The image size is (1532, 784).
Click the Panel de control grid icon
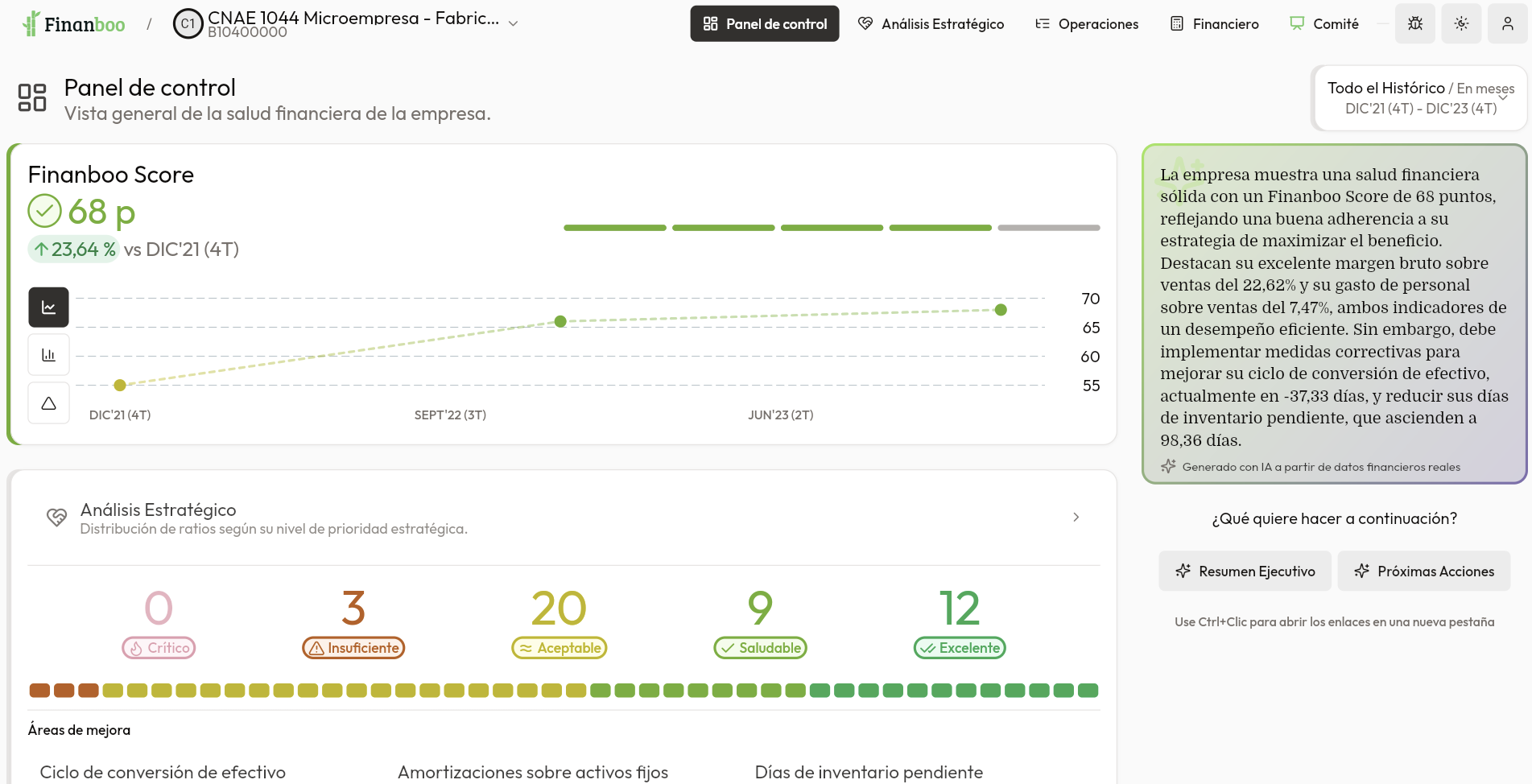point(32,97)
